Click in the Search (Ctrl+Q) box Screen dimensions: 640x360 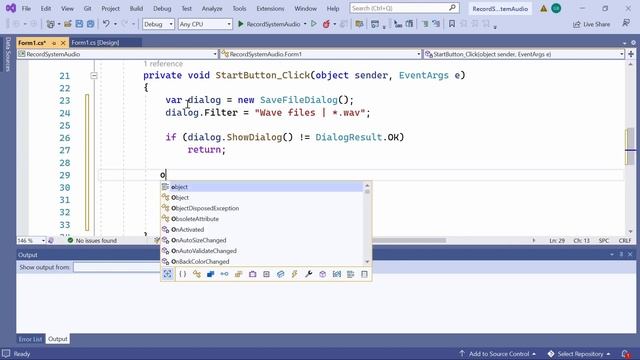coord(400,8)
